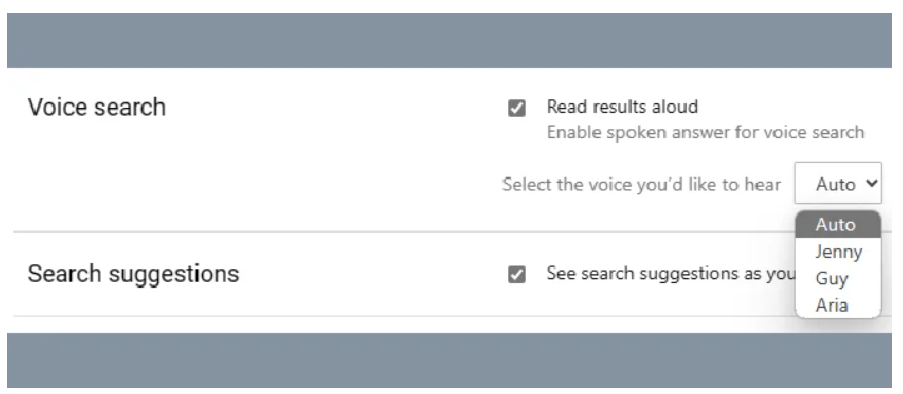Click the Search suggestions section heading

pyautogui.click(x=133, y=274)
